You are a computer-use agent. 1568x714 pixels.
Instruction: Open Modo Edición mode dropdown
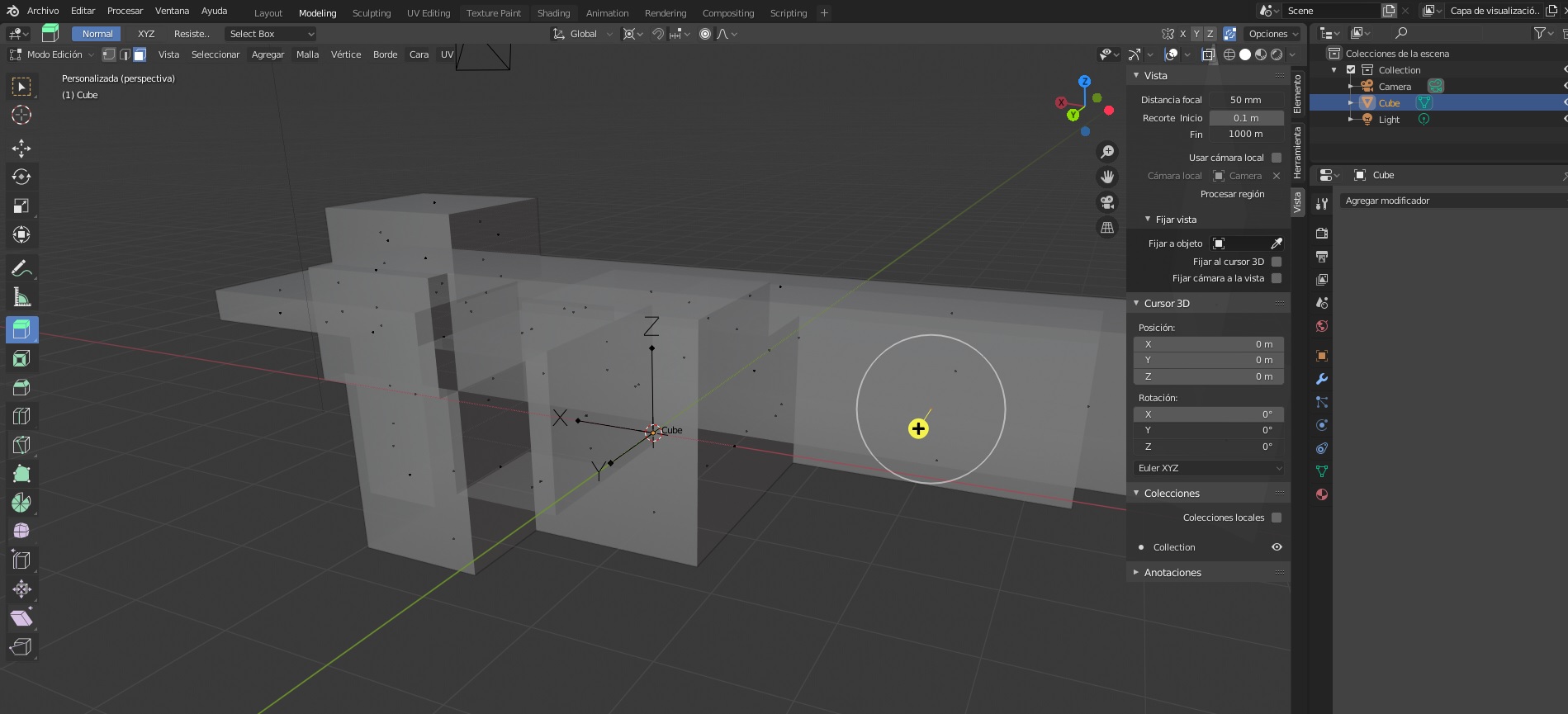click(x=52, y=54)
